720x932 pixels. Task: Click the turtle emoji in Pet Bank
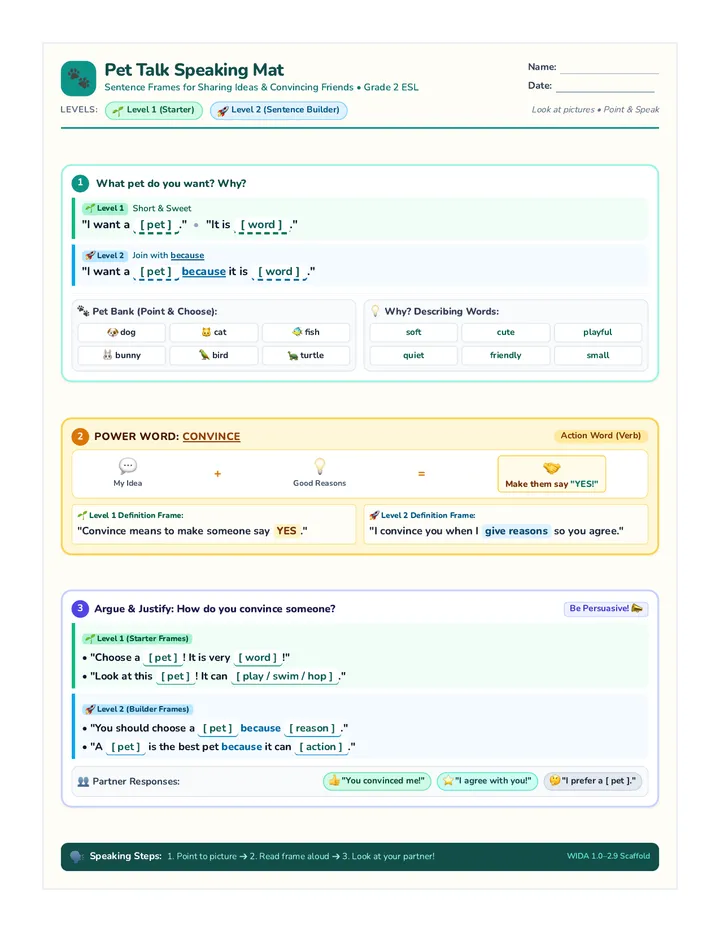(x=293, y=355)
